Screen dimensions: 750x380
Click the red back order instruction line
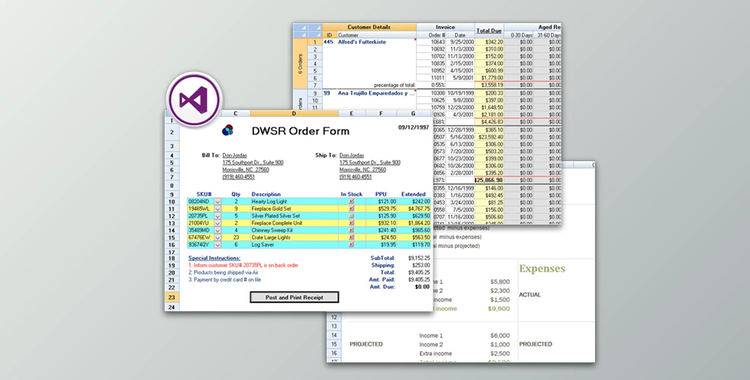pos(243,265)
